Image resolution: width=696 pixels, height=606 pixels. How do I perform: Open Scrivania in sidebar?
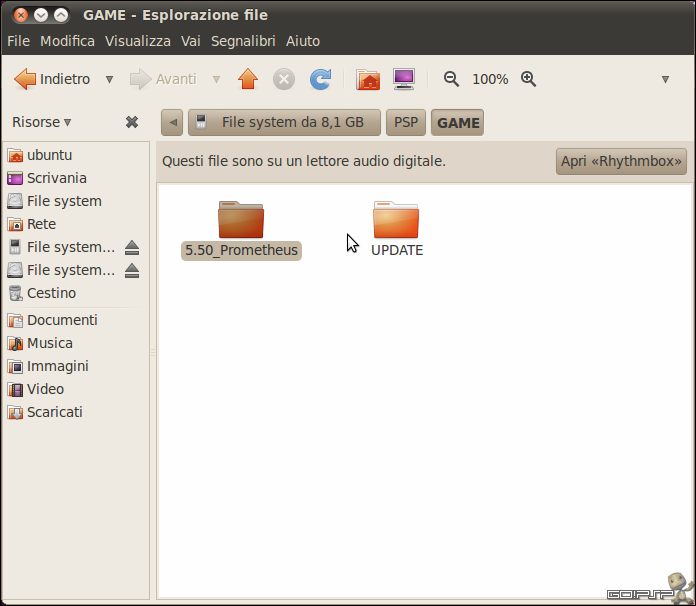(x=57, y=178)
